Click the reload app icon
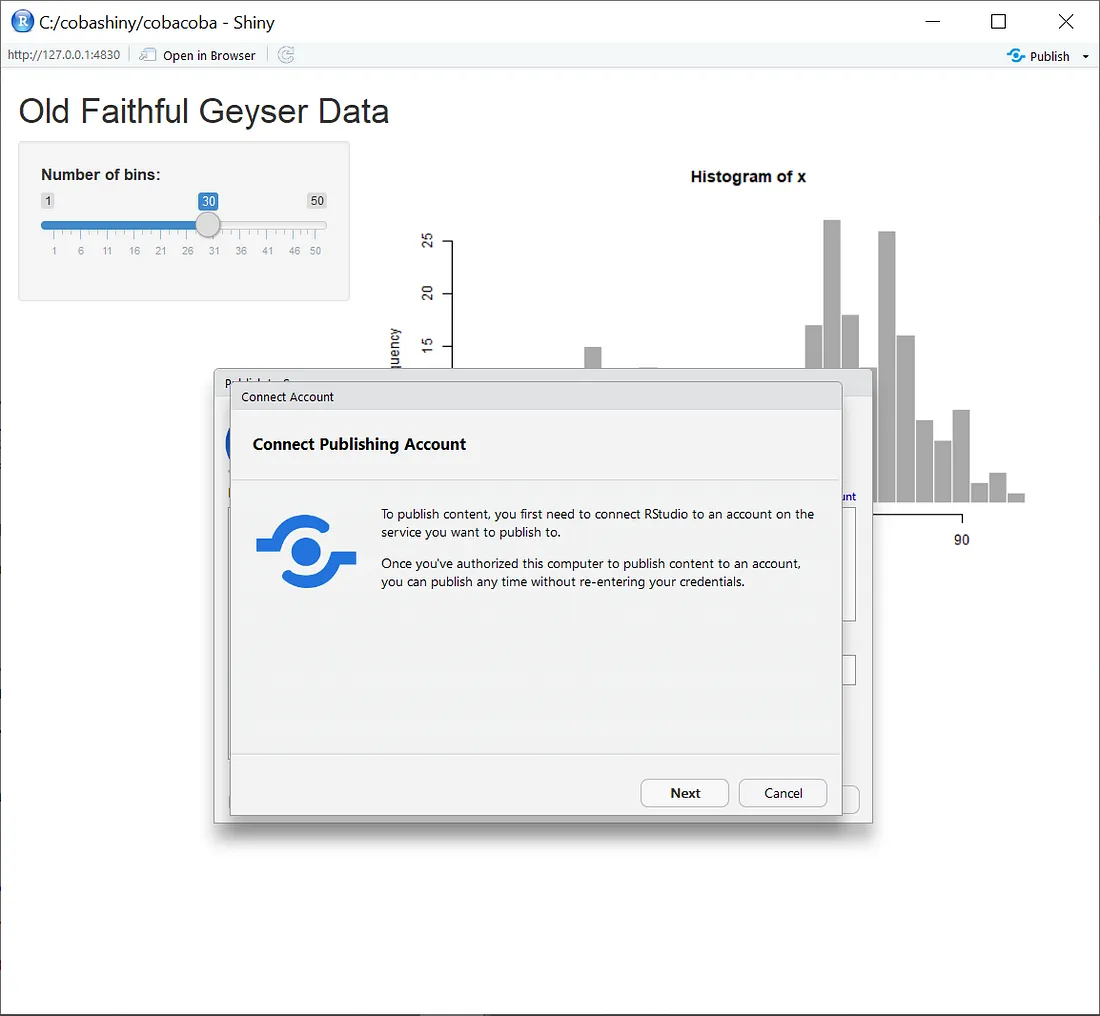Viewport: 1100px width, 1016px height. [x=286, y=55]
